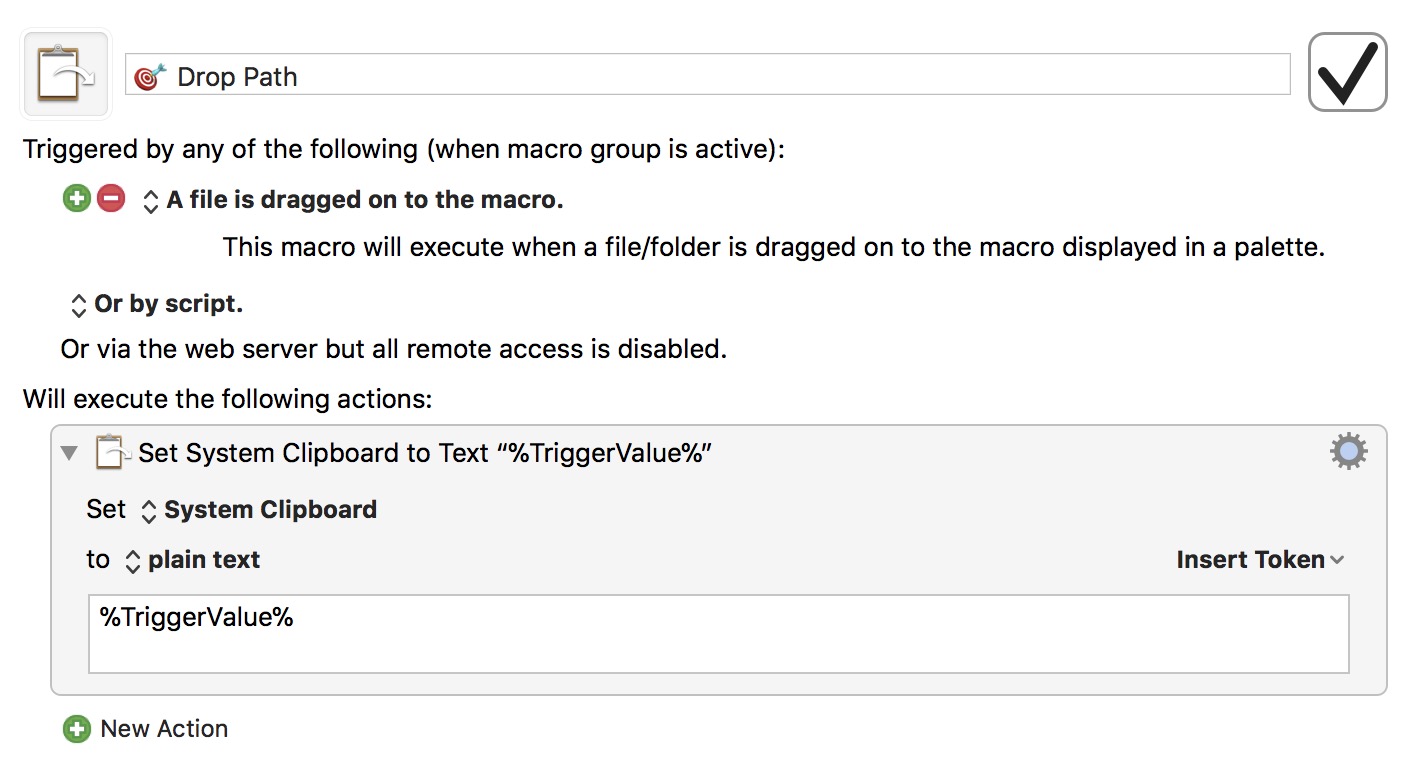The height and width of the screenshot is (768, 1414).
Task: Change the 'A file is dragged' trigger type
Action: (x=354, y=200)
